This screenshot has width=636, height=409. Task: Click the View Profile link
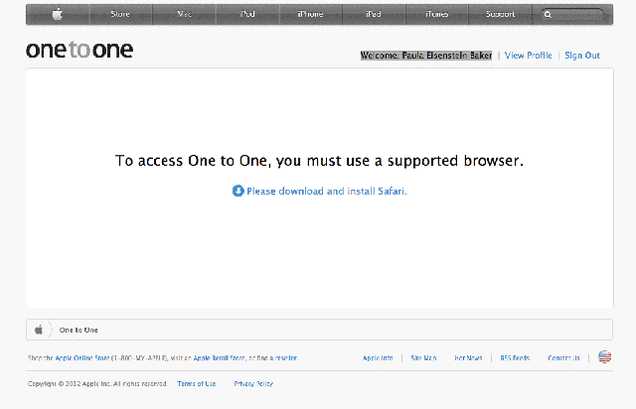tap(528, 56)
